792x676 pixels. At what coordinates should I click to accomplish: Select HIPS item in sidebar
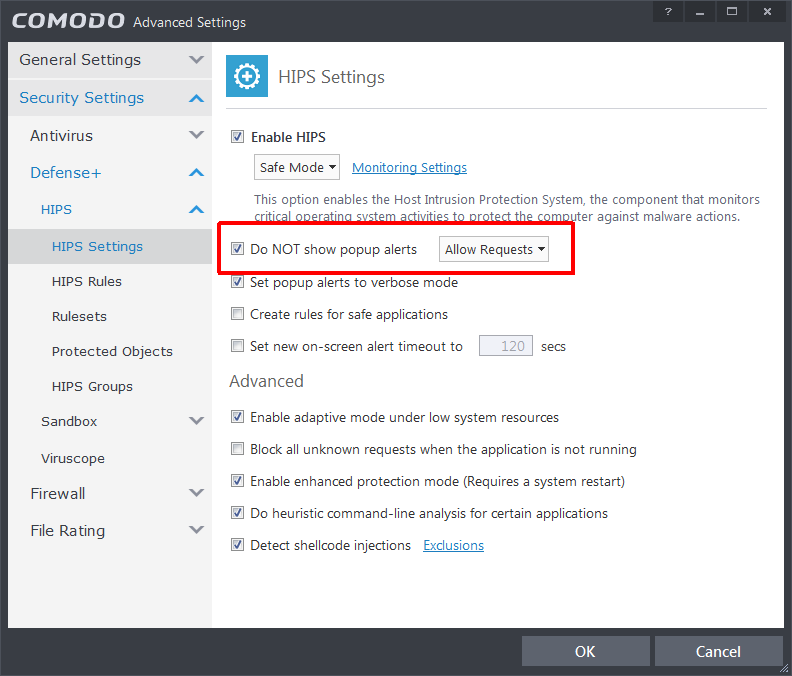(56, 210)
